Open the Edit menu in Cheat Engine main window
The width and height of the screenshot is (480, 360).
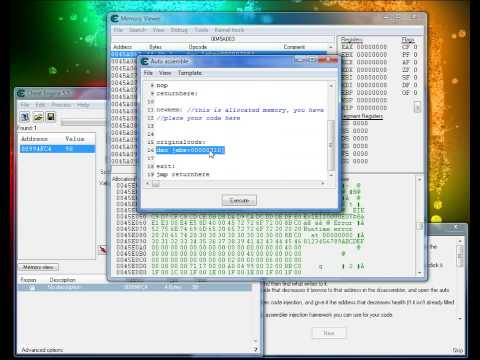(x=40, y=105)
